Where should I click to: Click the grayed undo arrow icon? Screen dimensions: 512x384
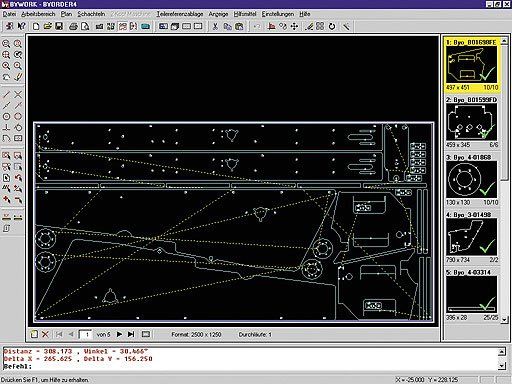(x=257, y=26)
